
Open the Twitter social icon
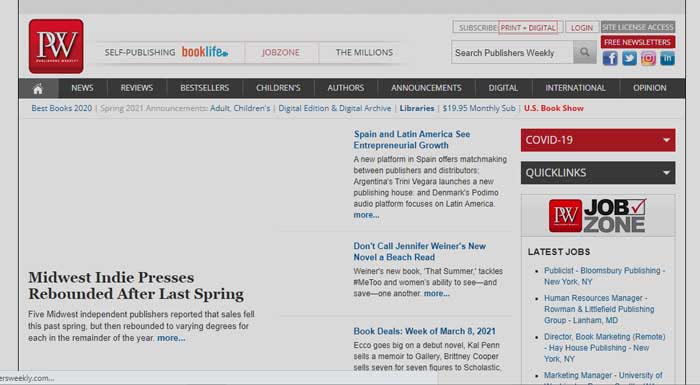629,58
